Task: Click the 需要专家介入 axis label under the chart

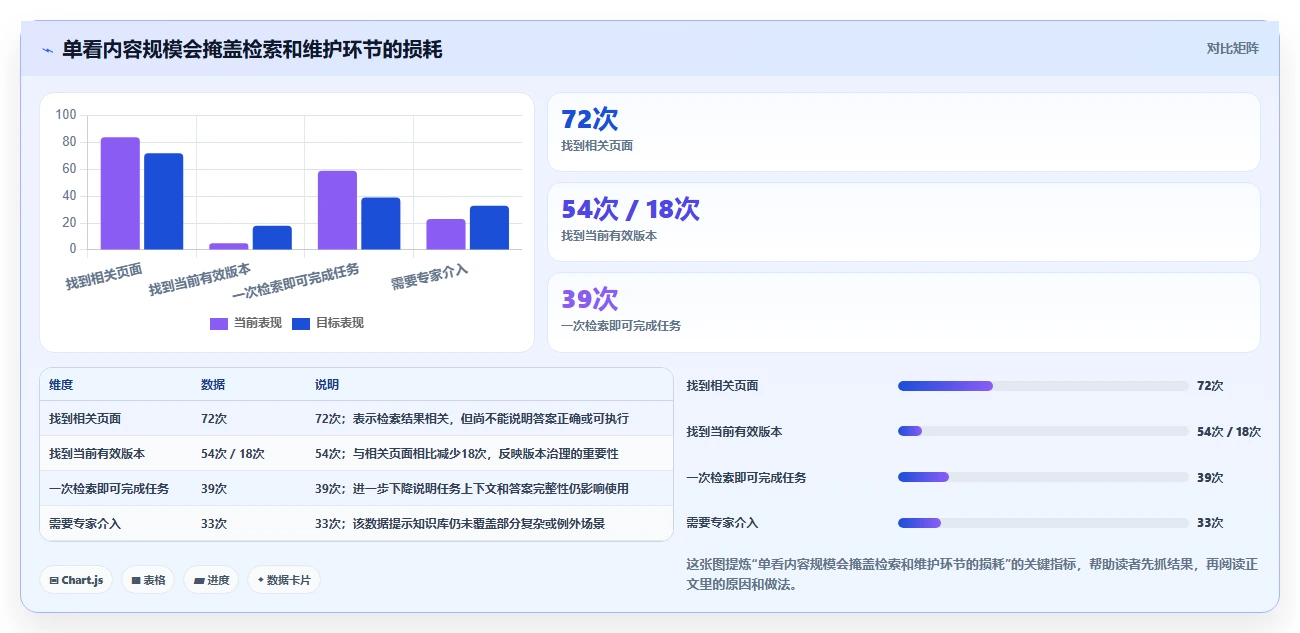Action: (429, 277)
